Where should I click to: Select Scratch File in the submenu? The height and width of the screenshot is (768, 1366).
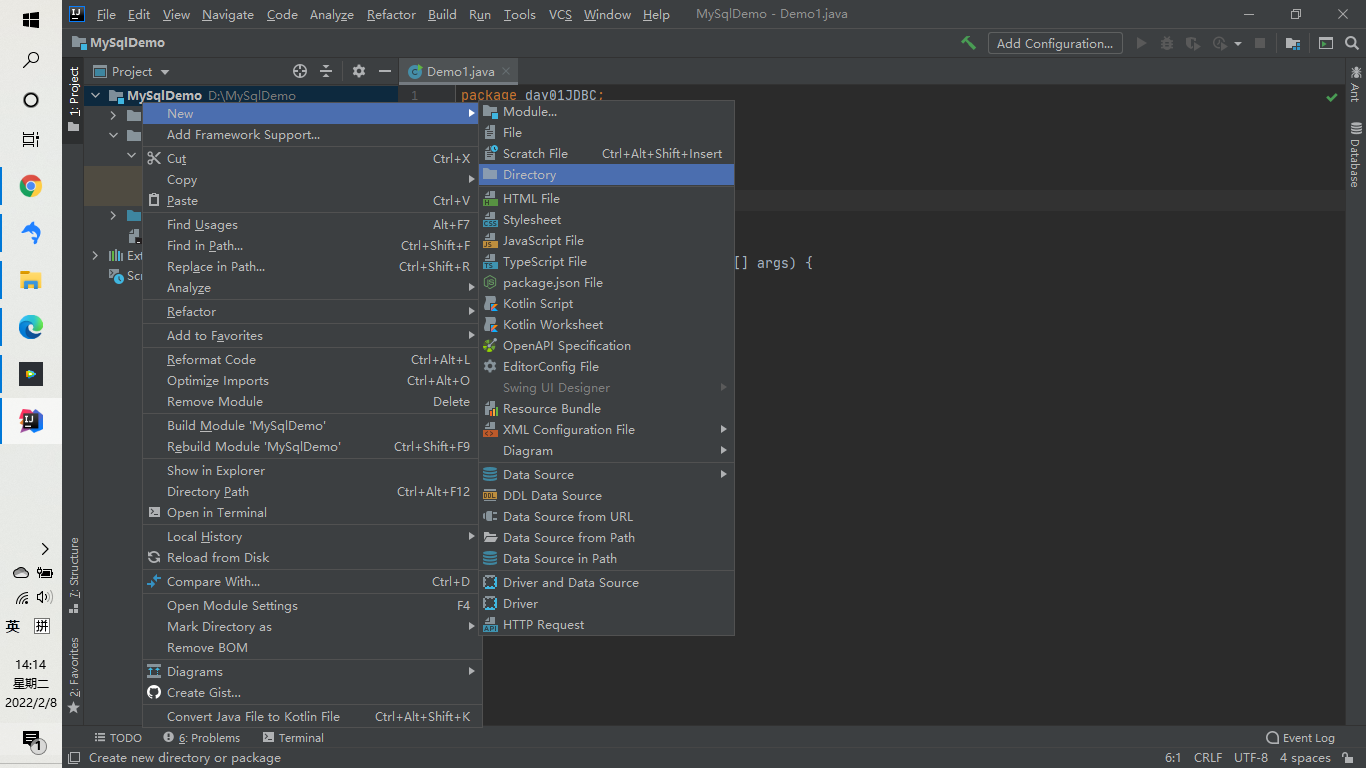tap(606, 154)
